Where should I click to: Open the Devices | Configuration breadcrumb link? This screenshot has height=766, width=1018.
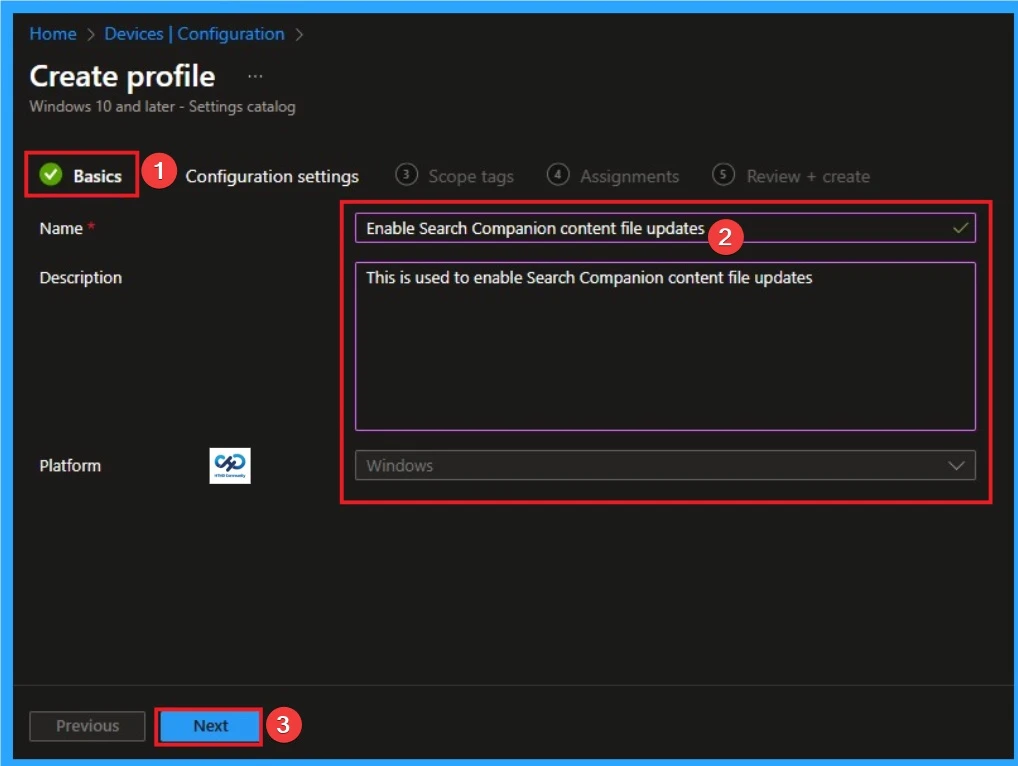tap(195, 33)
